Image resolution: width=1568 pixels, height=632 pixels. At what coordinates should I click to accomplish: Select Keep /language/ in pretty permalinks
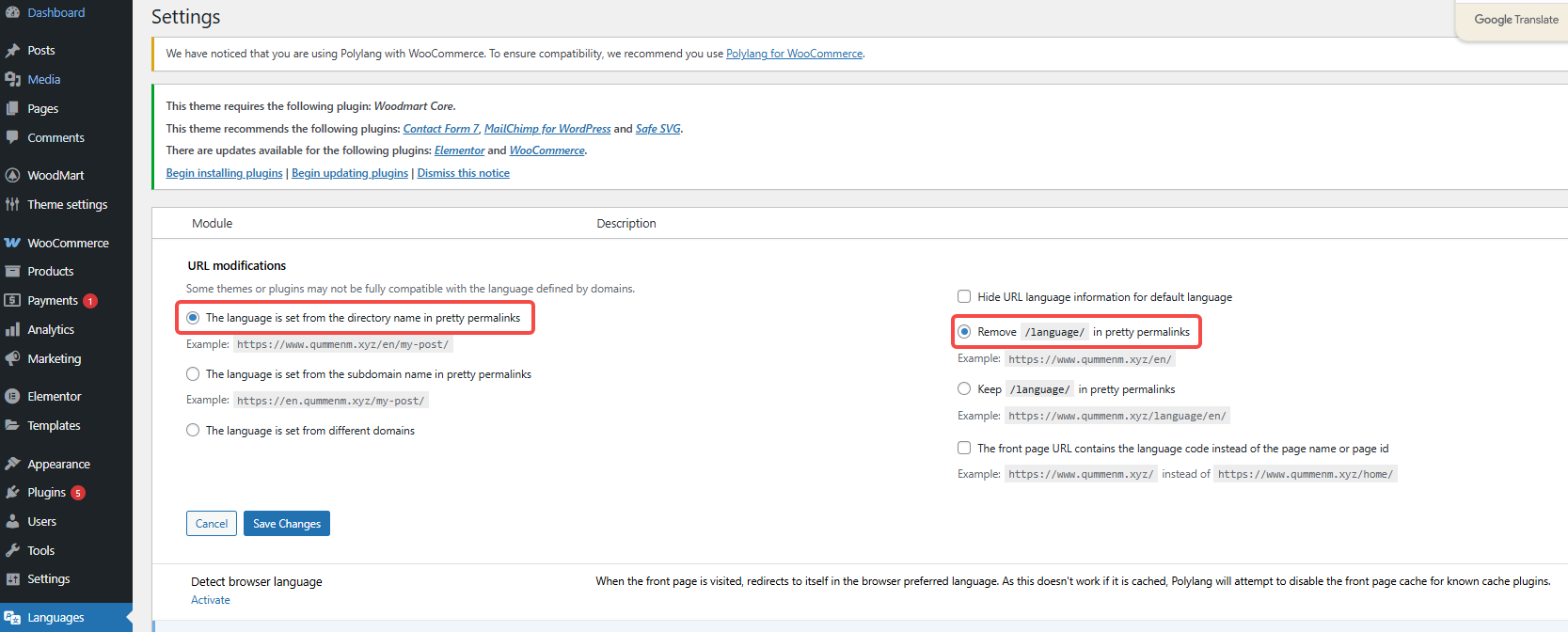(x=964, y=389)
